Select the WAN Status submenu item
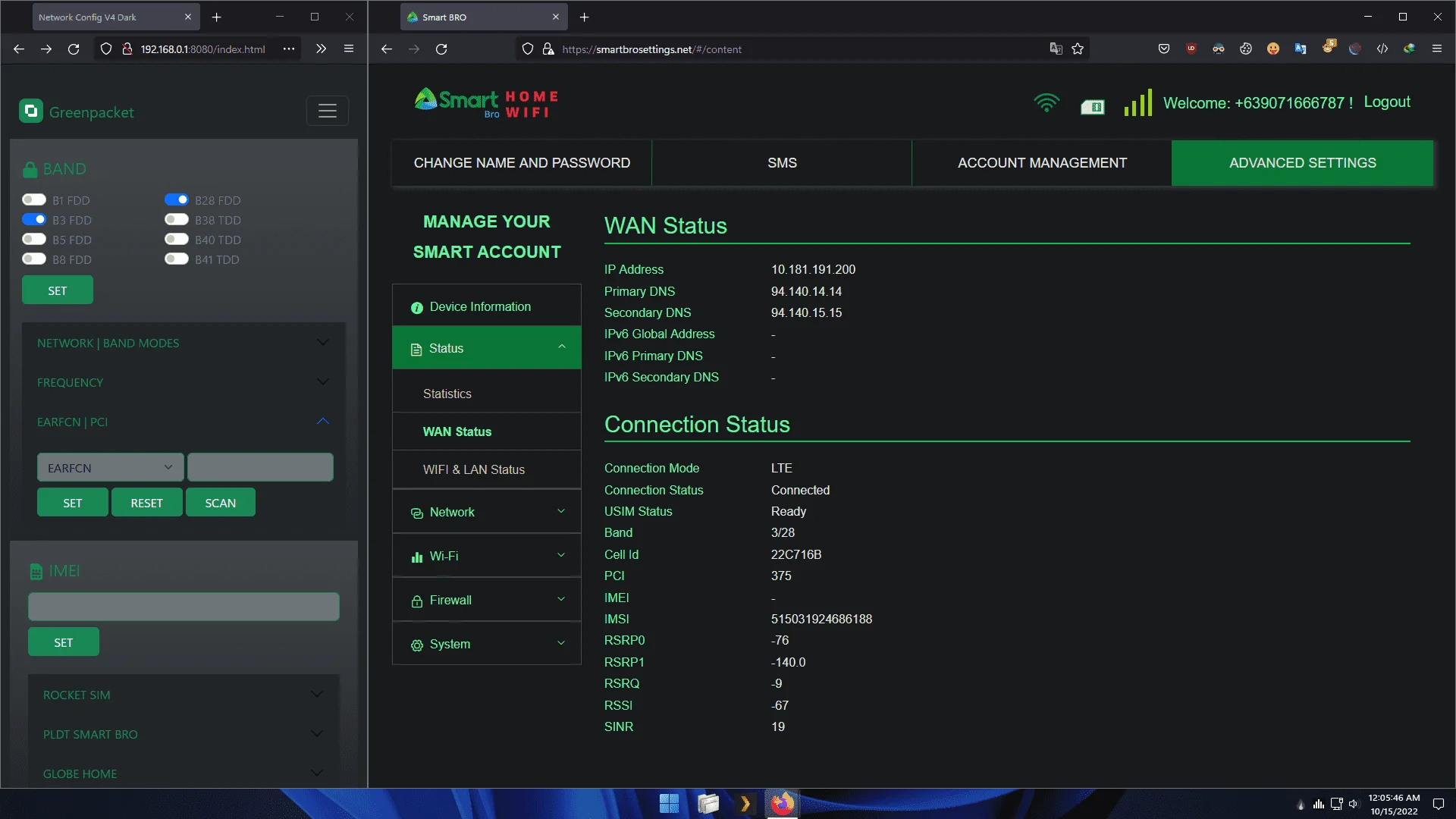 coord(487,431)
